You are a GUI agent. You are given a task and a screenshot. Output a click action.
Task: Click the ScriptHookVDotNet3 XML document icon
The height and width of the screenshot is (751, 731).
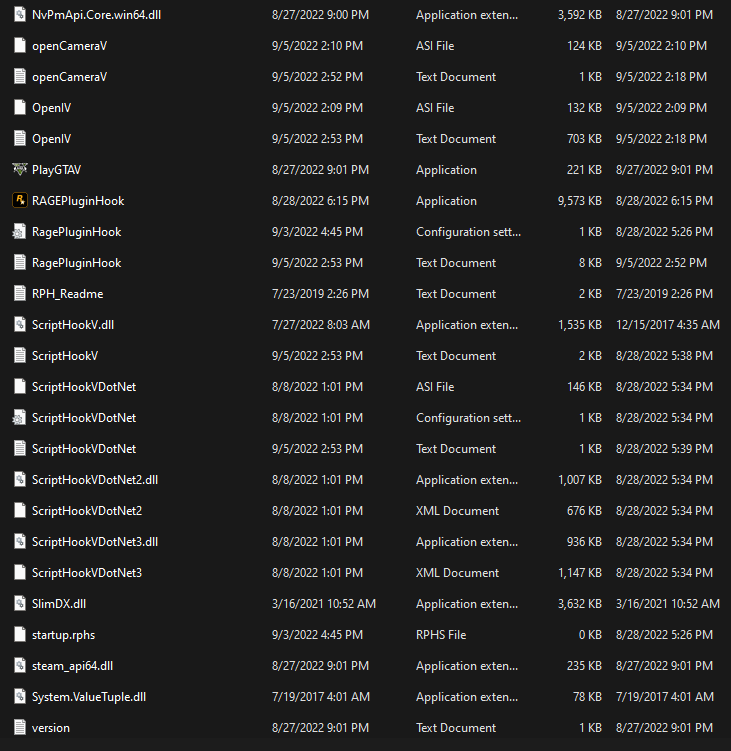coord(20,572)
